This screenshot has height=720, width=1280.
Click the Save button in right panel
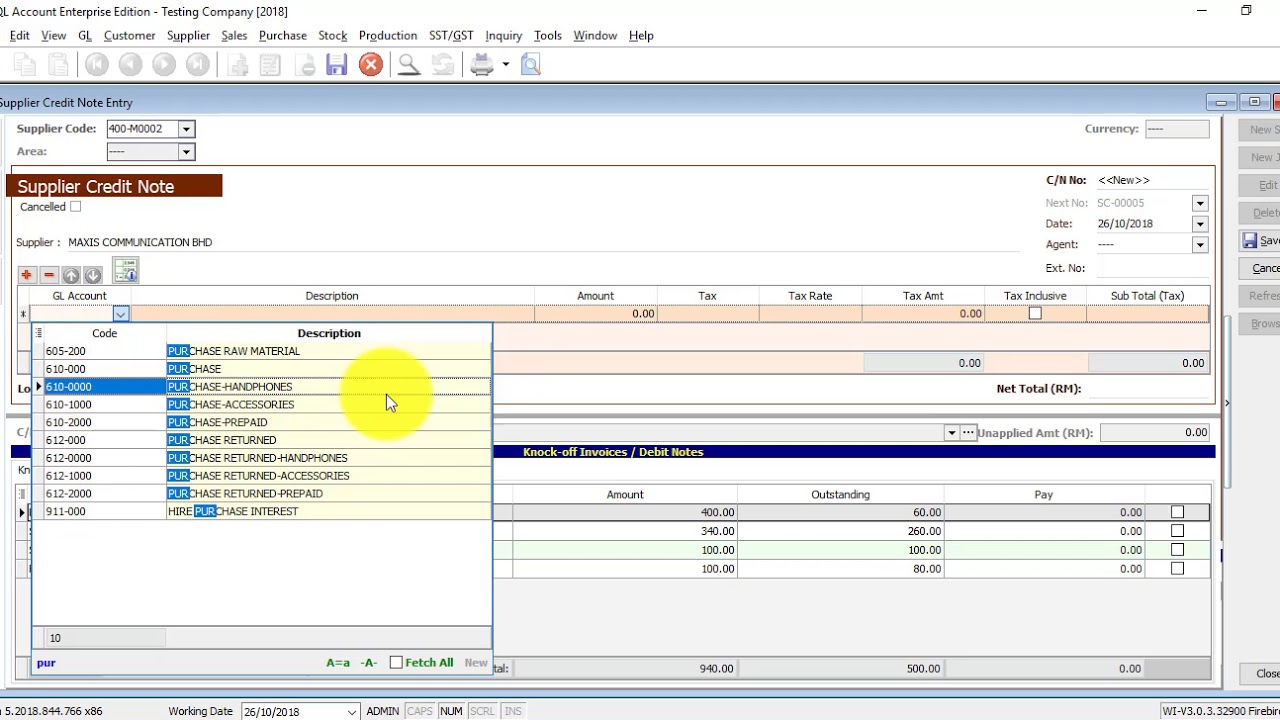point(1261,241)
